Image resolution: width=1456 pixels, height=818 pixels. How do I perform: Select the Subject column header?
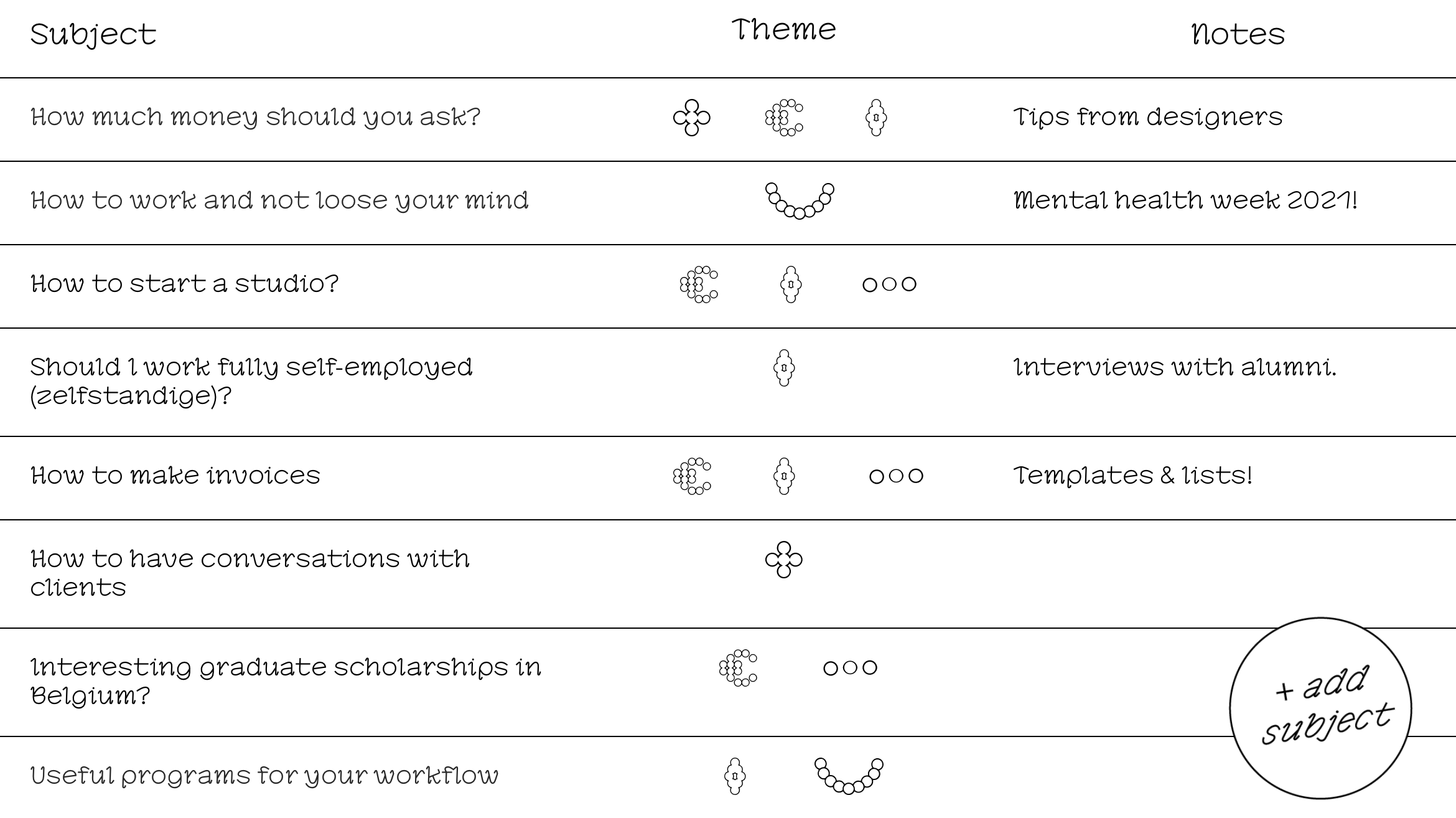pos(93,35)
